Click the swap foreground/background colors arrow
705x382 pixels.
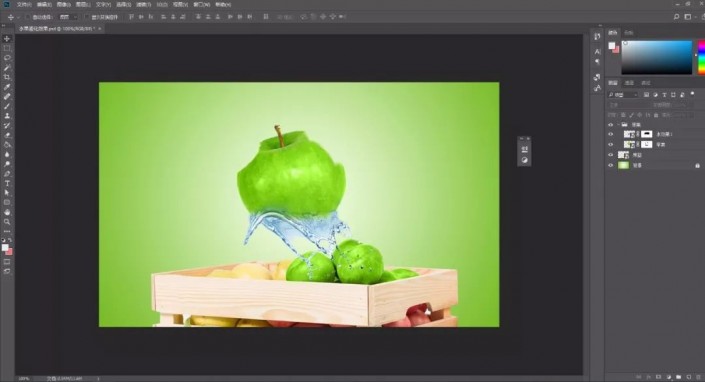pos(10,240)
